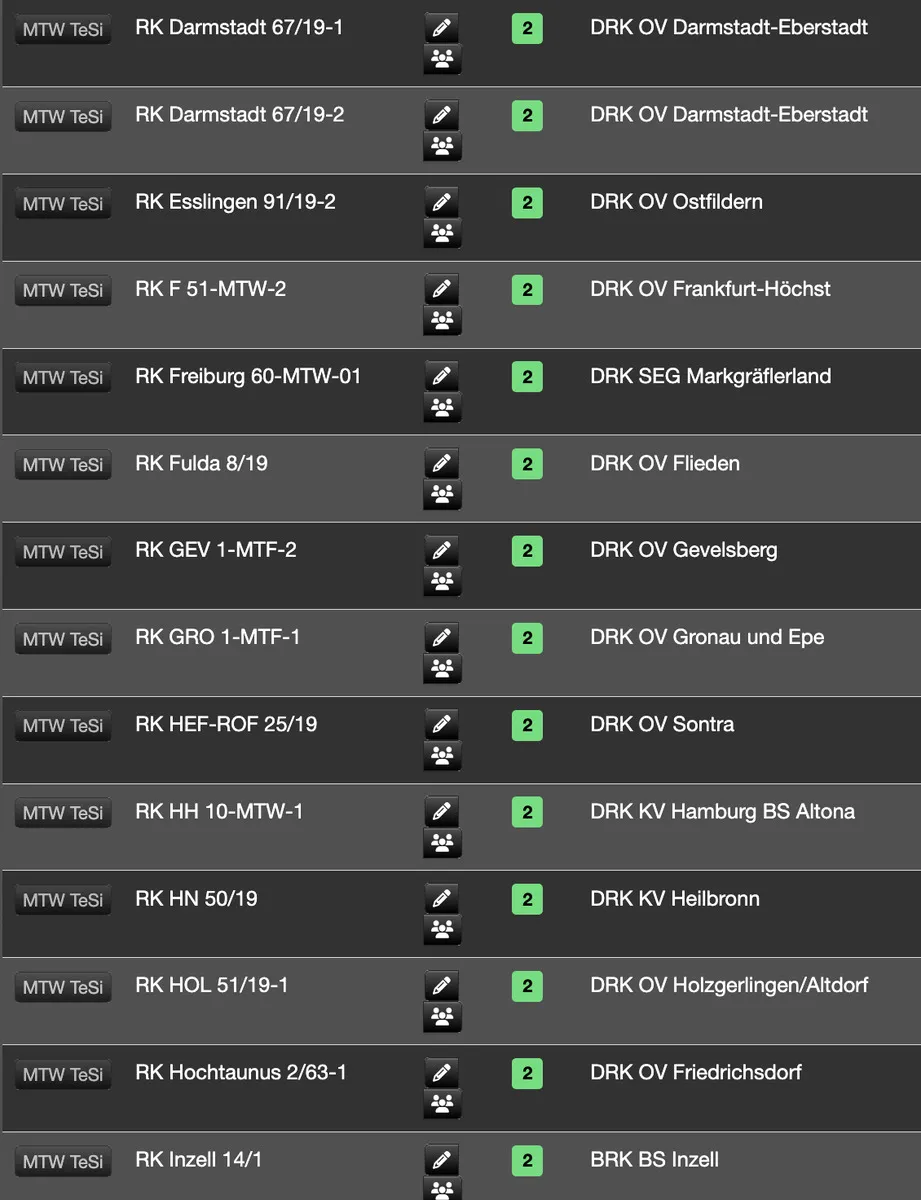Open crew assignment for RK Darmstadt 67/19-2
This screenshot has height=1200, width=921.
coord(441,147)
